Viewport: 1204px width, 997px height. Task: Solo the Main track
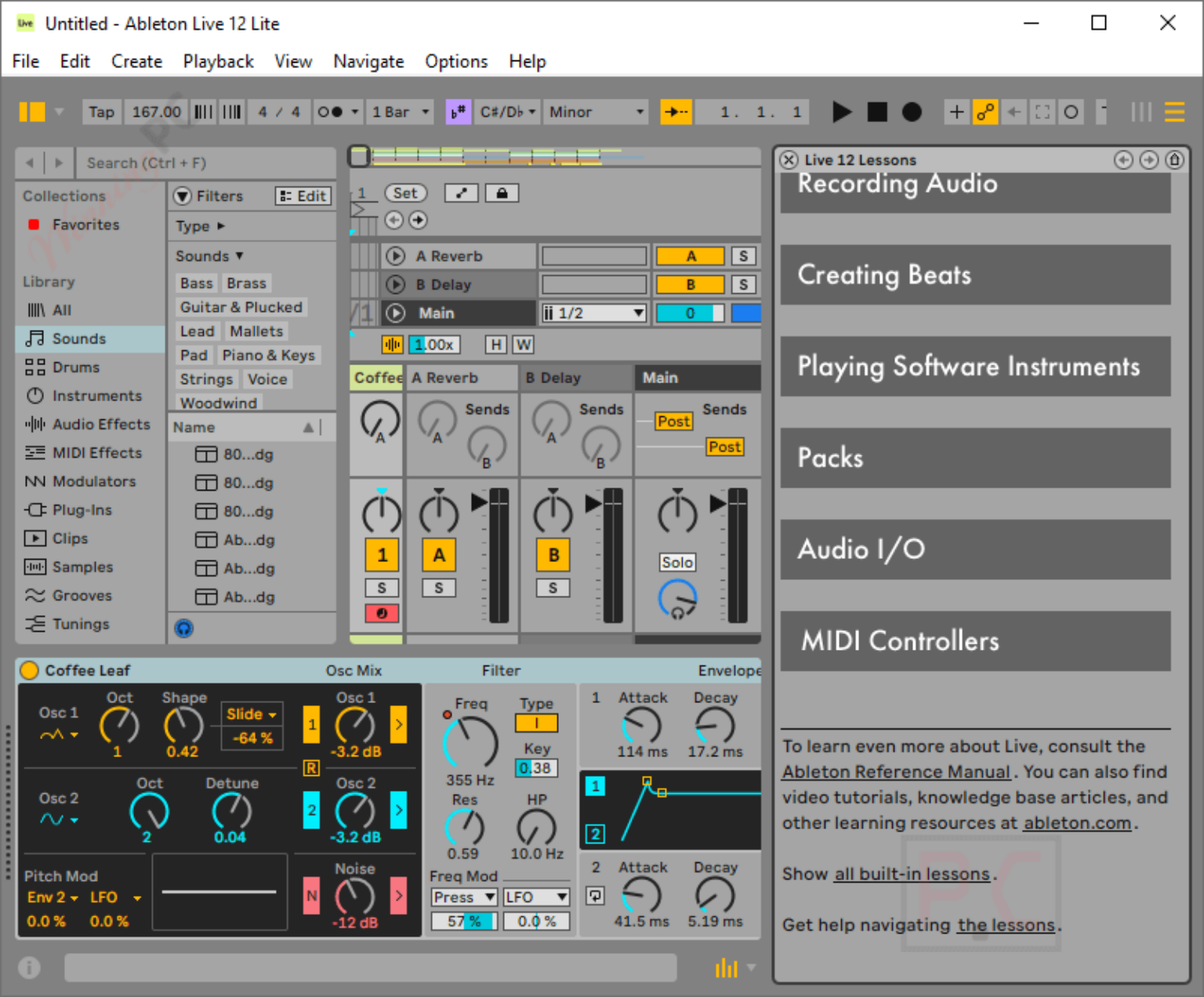676,562
